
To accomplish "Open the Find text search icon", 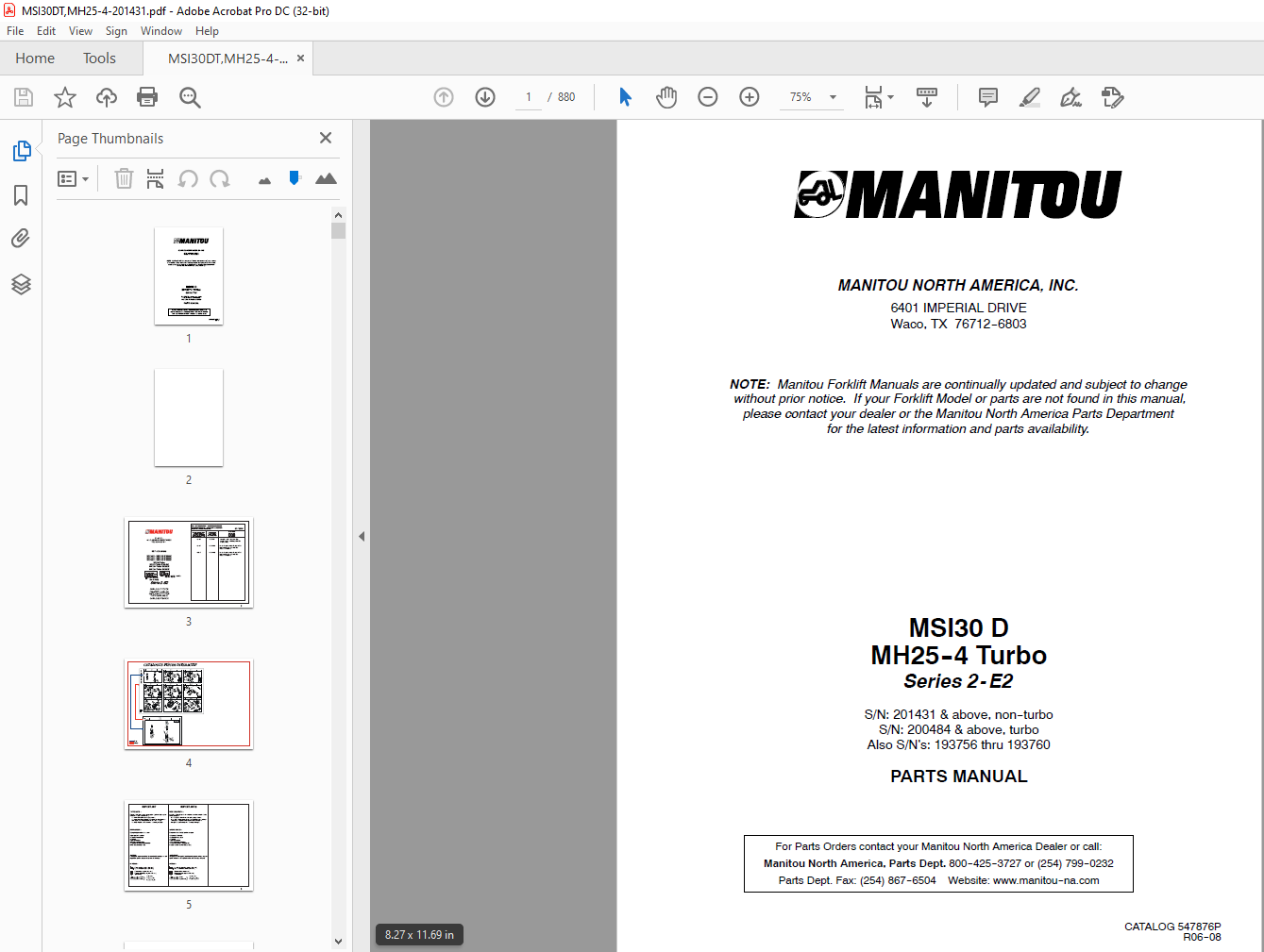I will point(190,97).
